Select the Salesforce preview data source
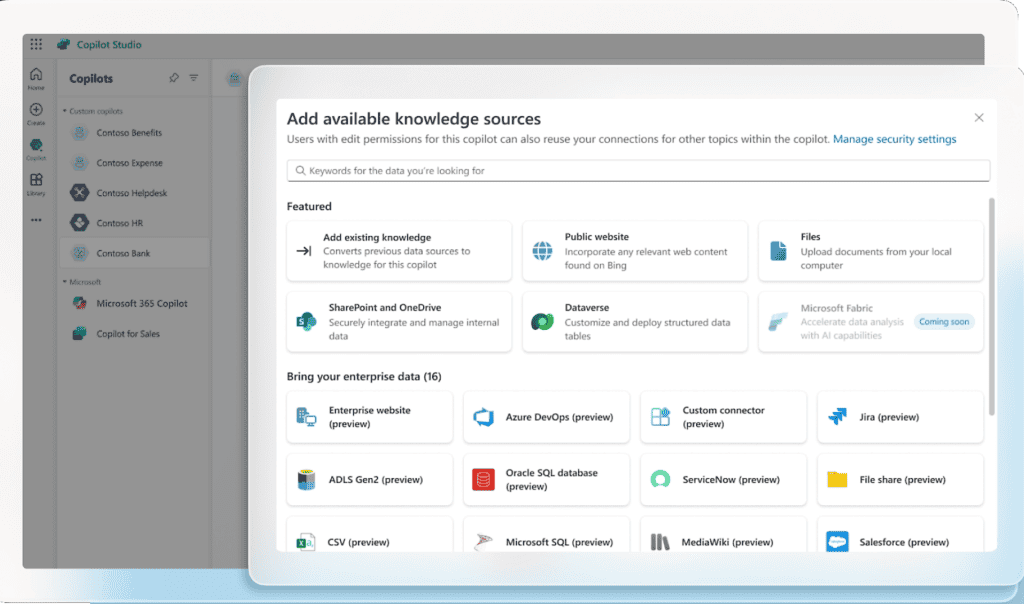 click(x=899, y=541)
